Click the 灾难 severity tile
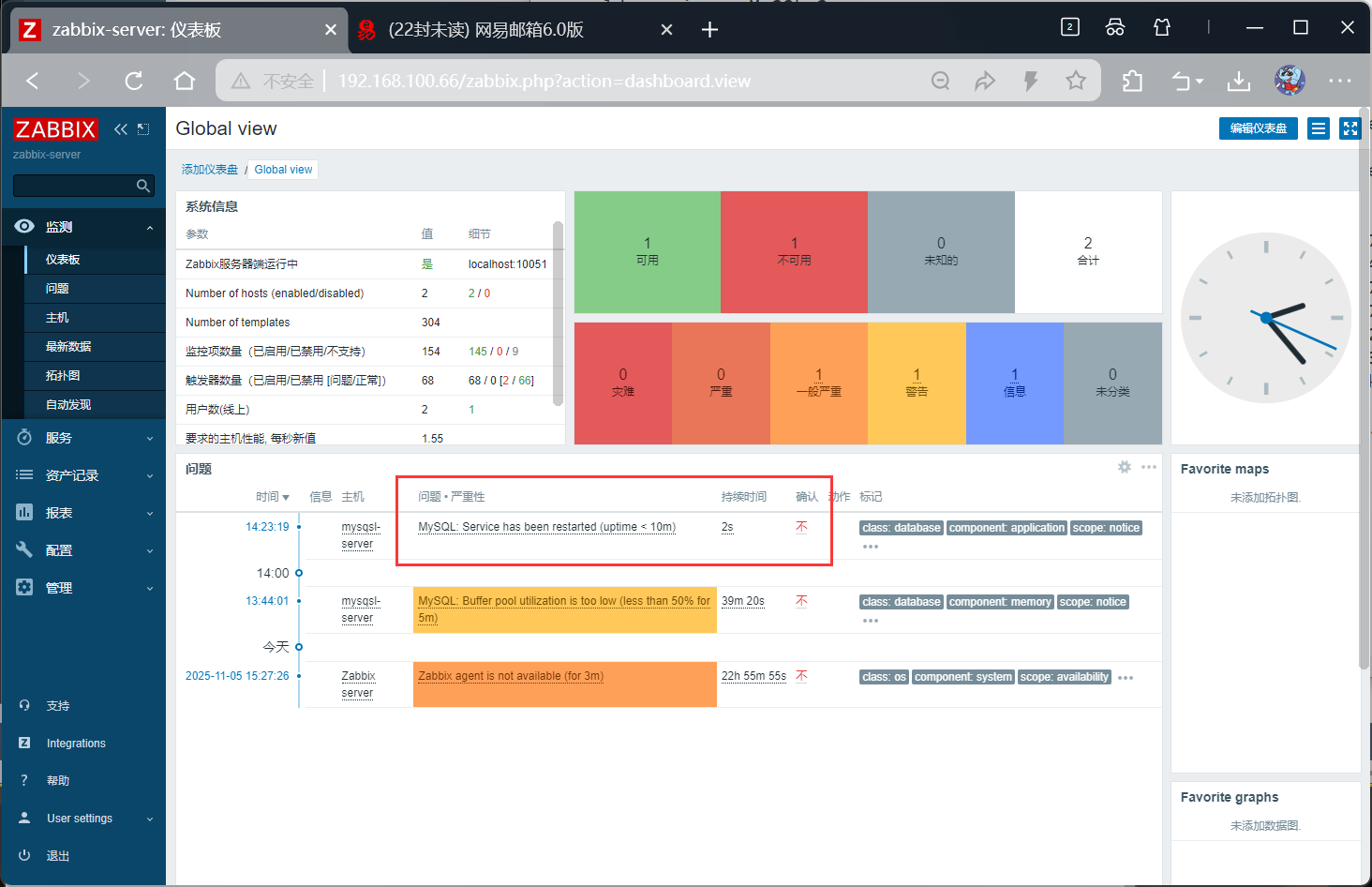1372x887 pixels. coord(623,383)
